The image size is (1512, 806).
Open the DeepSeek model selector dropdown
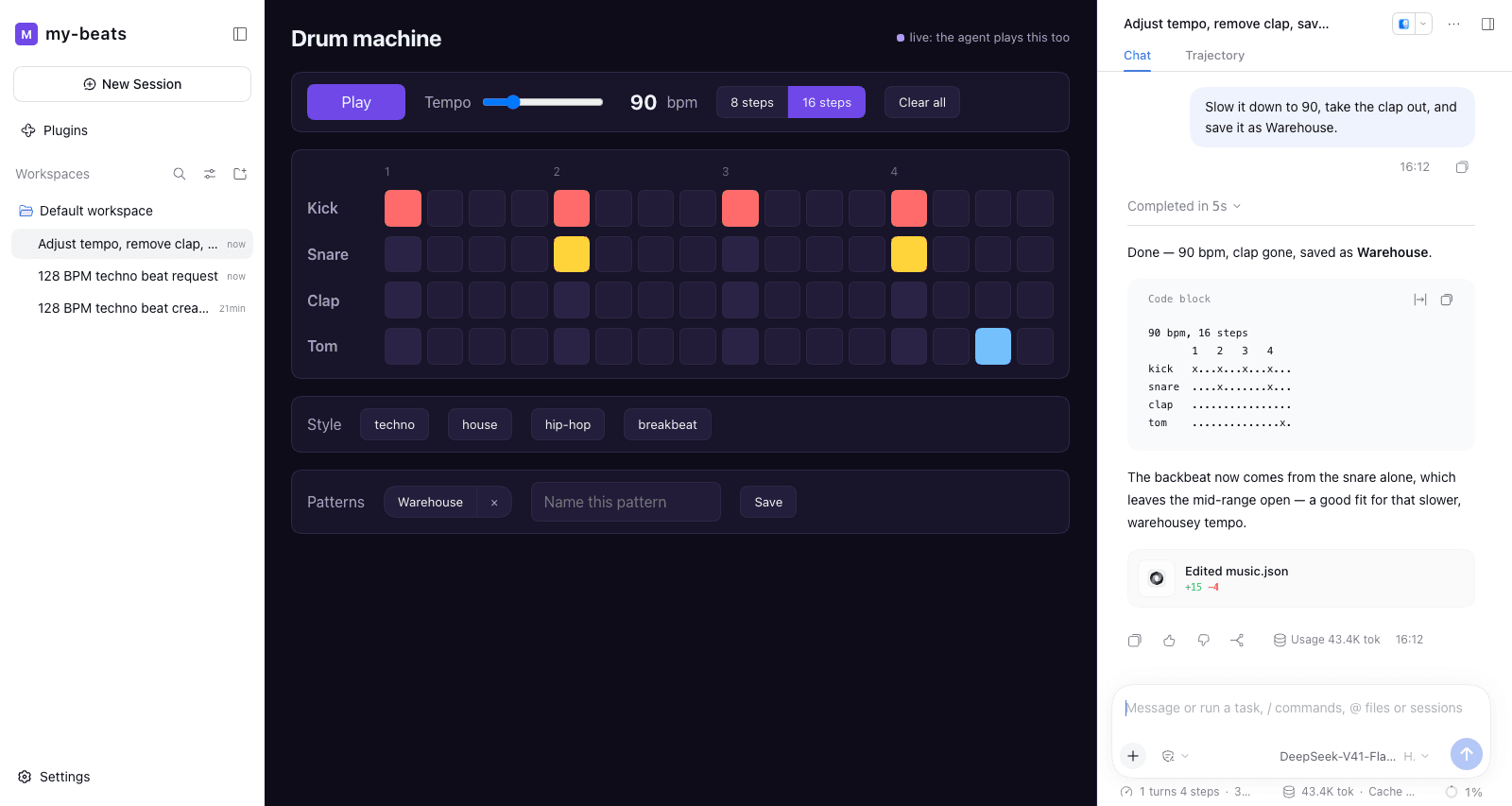coord(1354,756)
